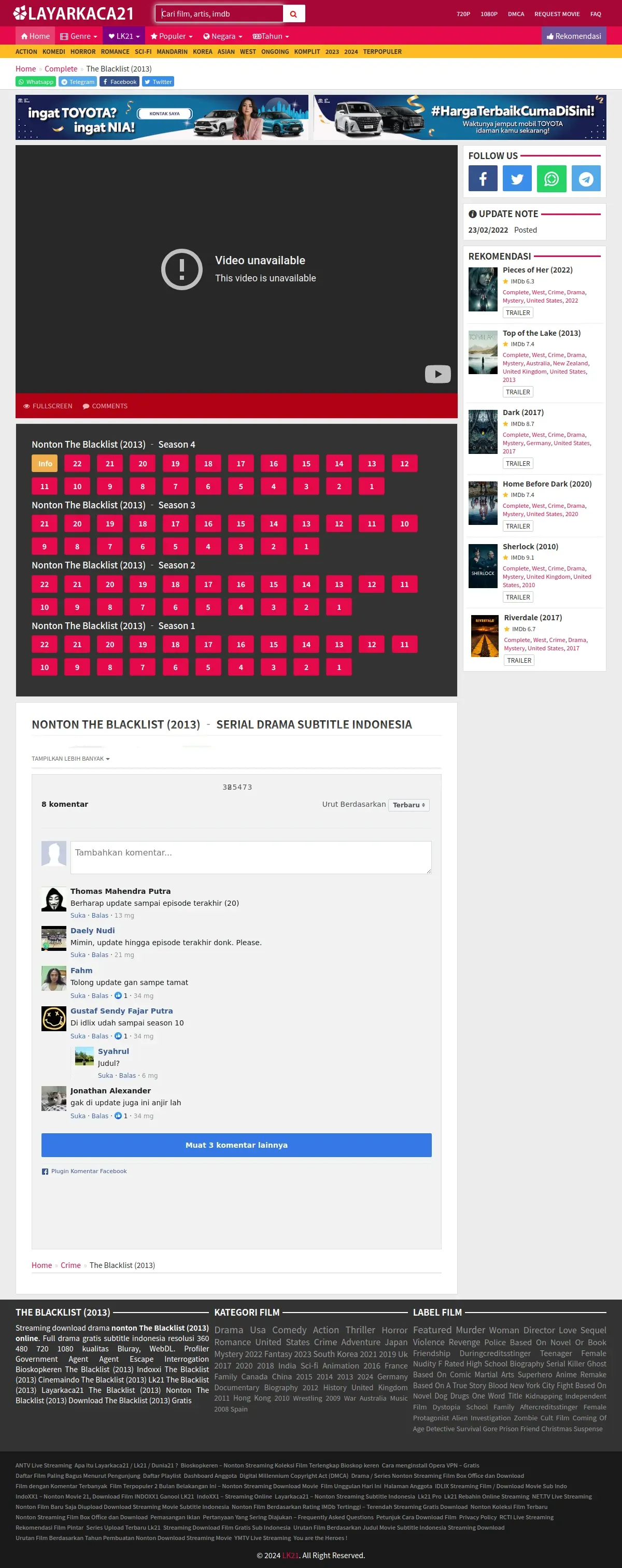Expand the Tahun dropdown
This screenshot has height=1568, width=622.
pos(271,36)
